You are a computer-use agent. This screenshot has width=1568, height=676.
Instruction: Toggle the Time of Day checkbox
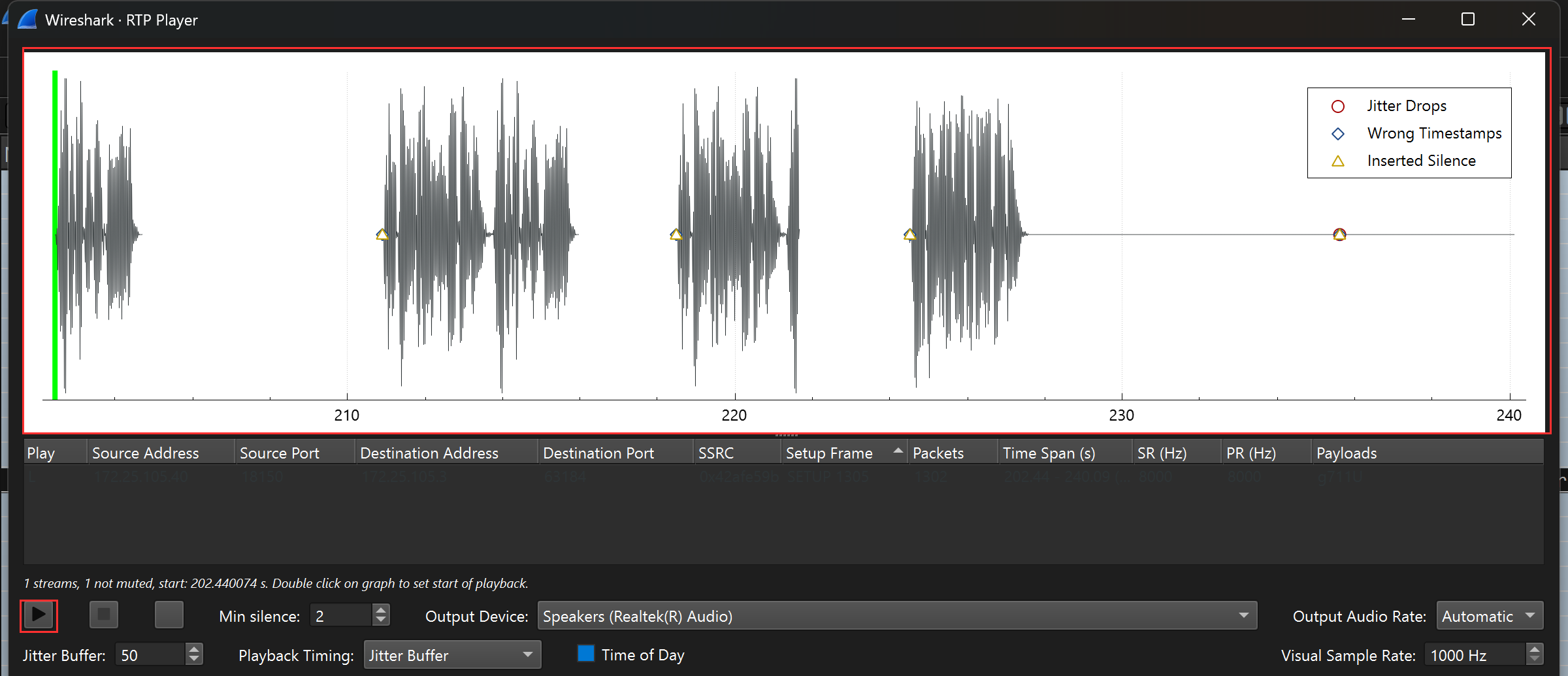[586, 654]
